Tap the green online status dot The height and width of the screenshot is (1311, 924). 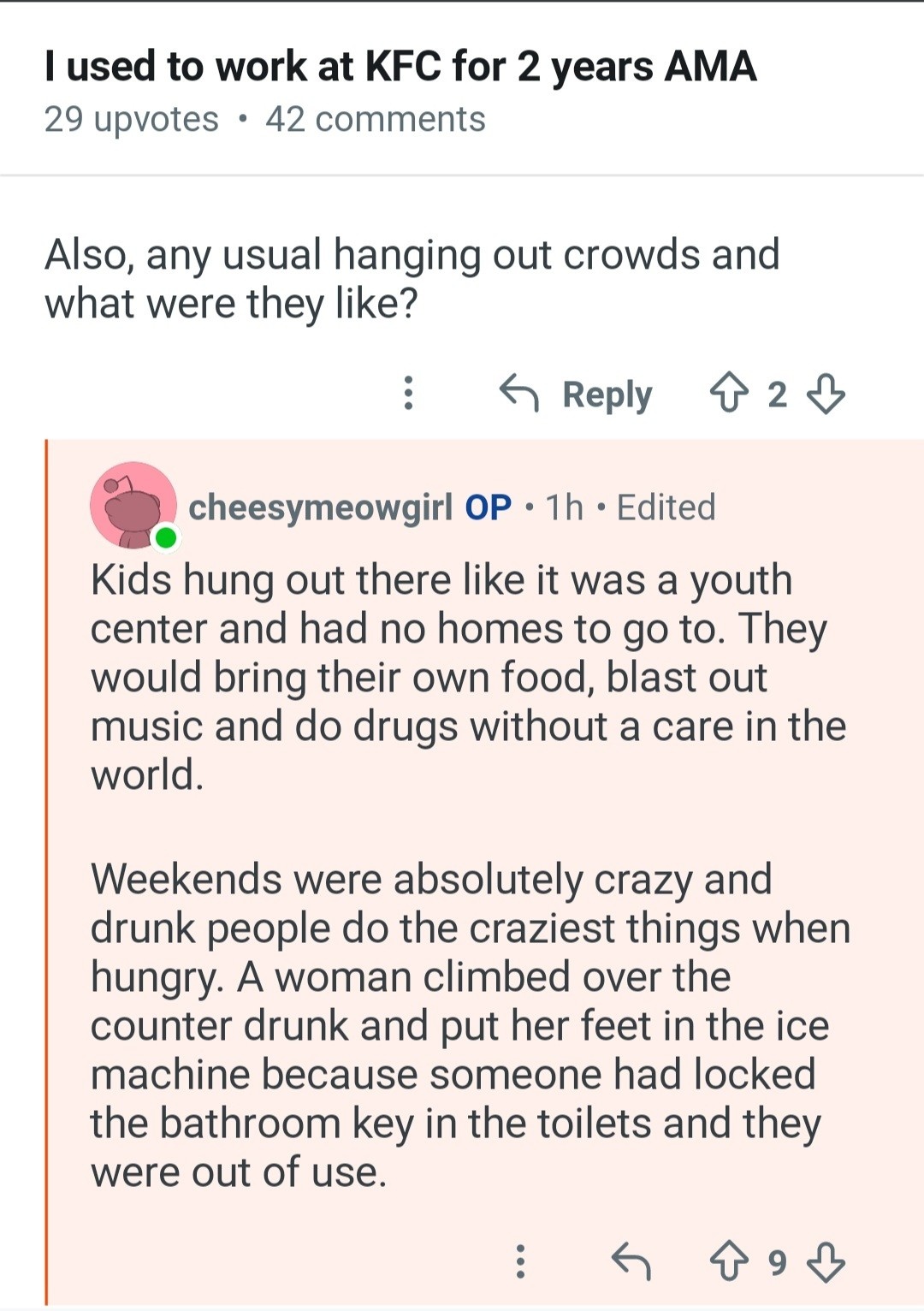[166, 538]
